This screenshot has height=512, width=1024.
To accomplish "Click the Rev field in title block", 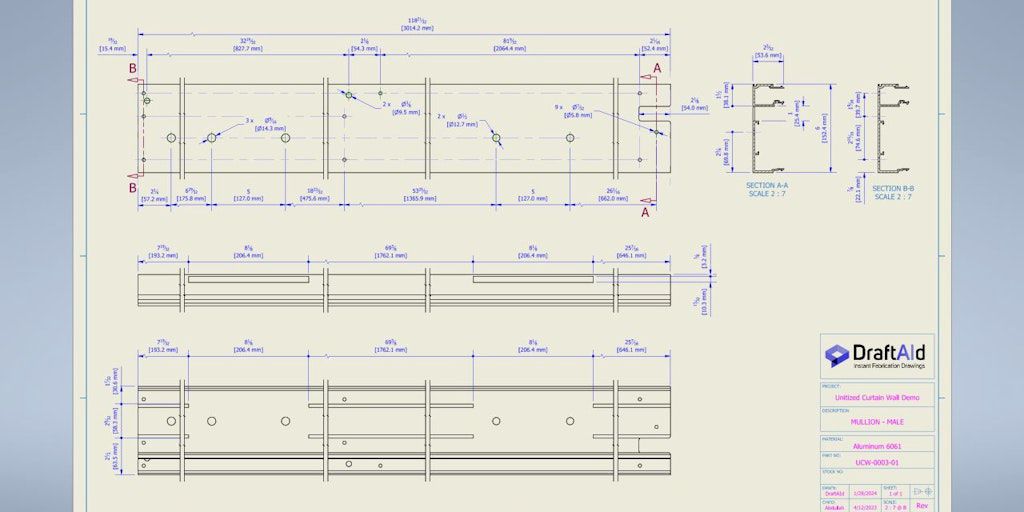I will point(921,505).
